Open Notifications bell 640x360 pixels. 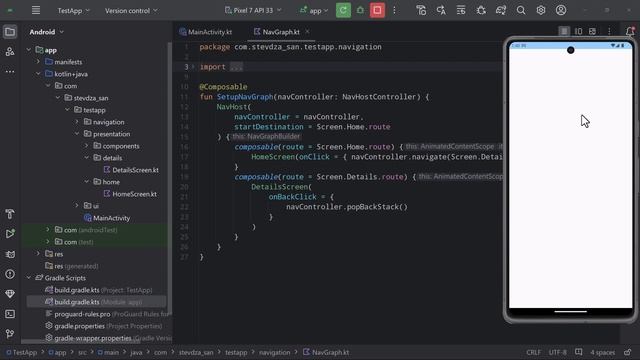tap(630, 31)
